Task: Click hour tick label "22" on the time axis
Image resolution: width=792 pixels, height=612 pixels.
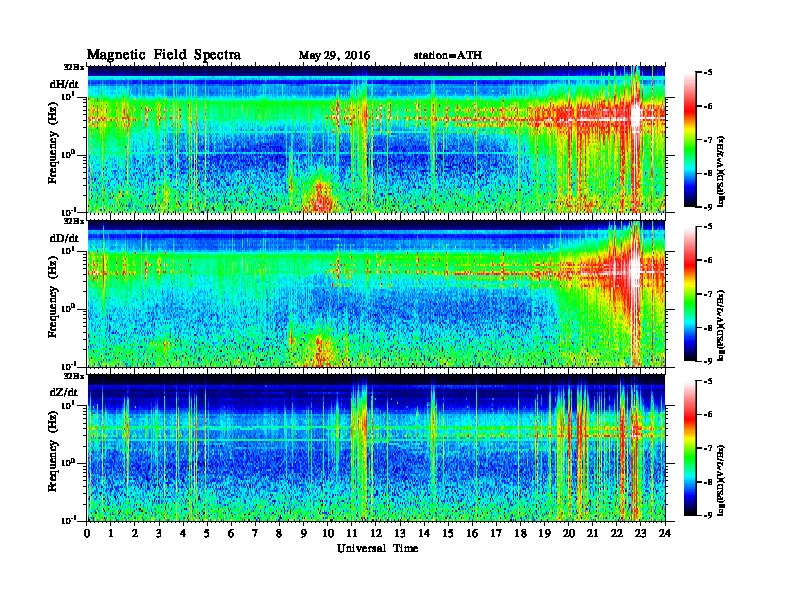Action: pyautogui.click(x=617, y=533)
